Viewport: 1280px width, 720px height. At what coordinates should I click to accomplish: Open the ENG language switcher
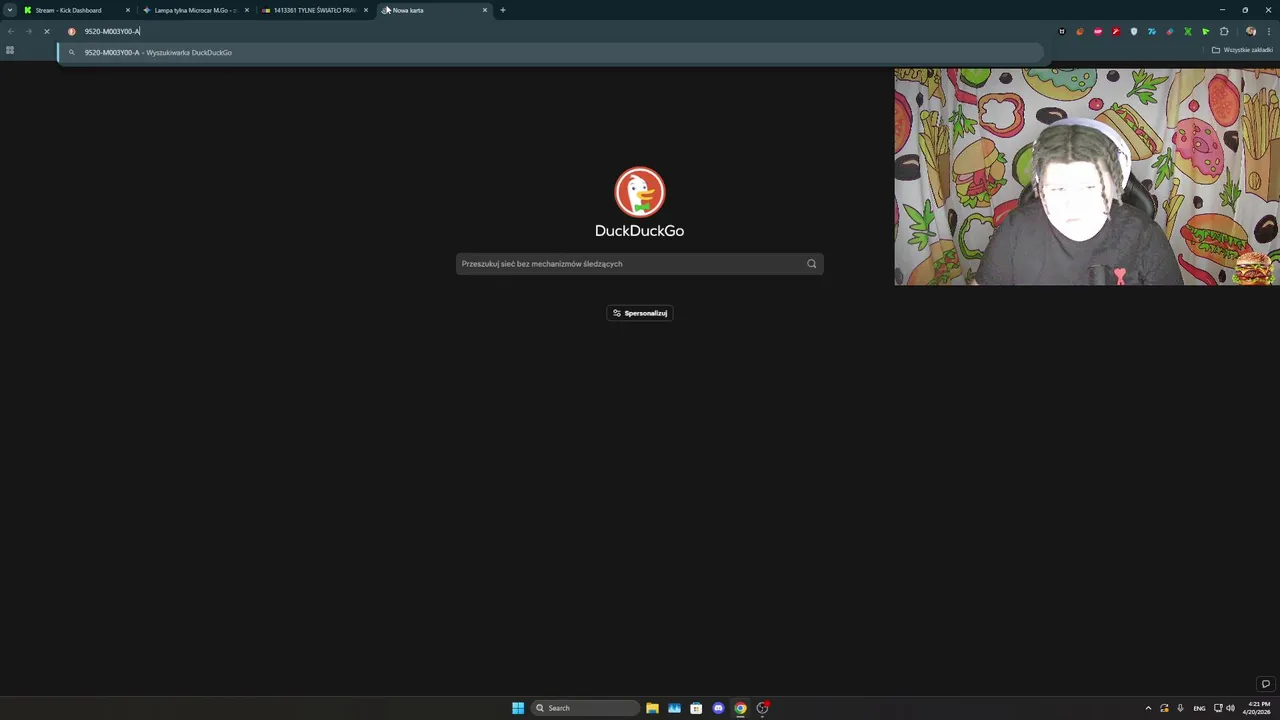(1199, 708)
